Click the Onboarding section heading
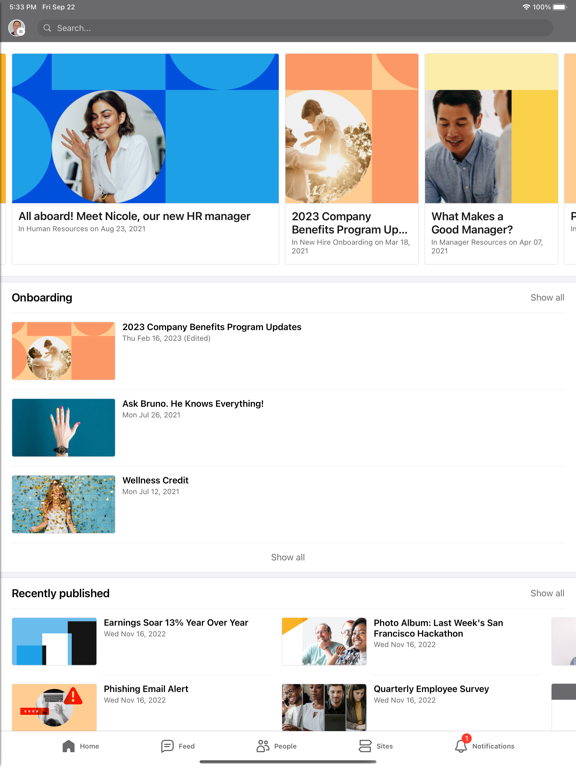576x768 pixels. click(x=42, y=297)
